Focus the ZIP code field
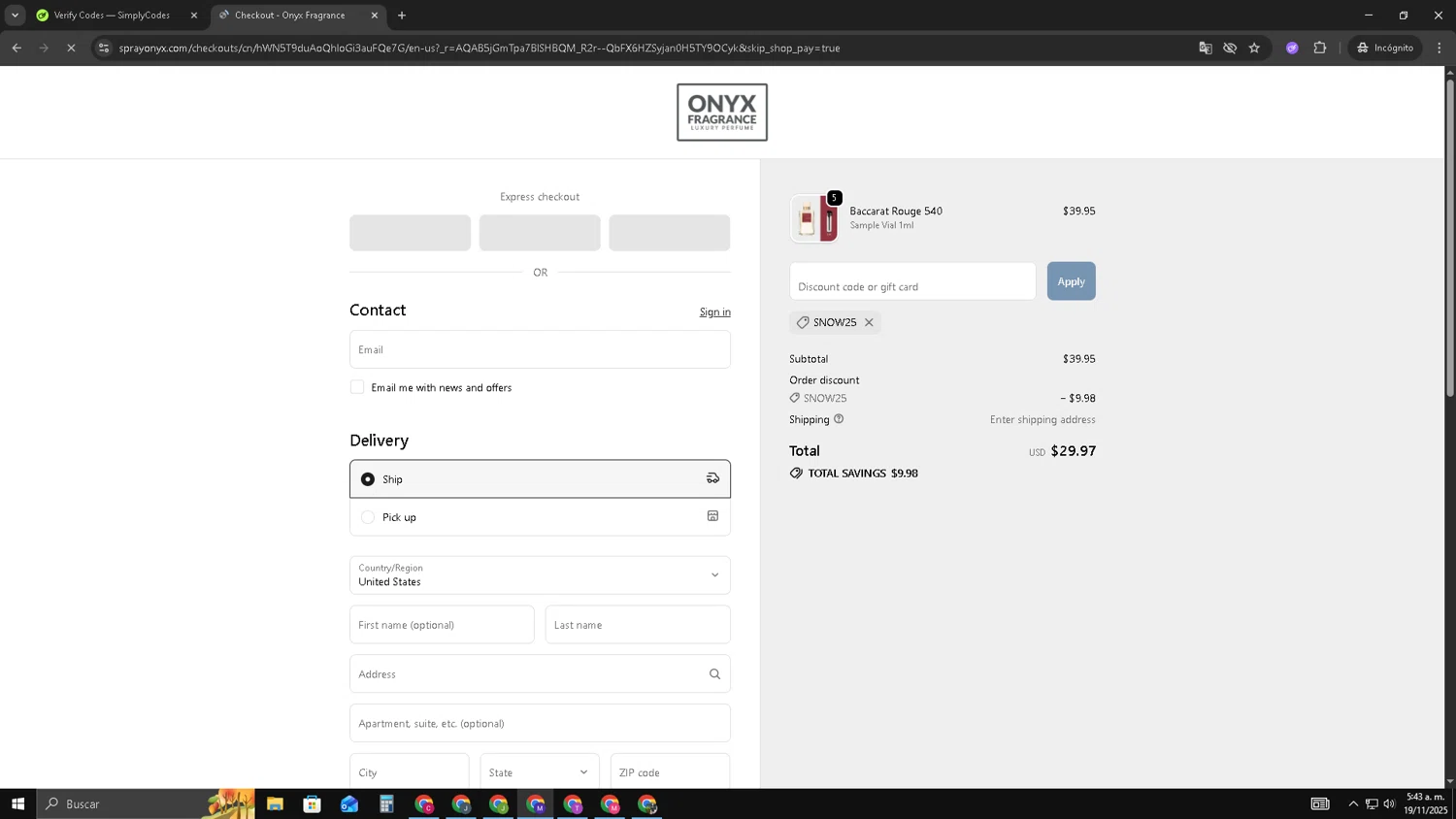Image resolution: width=1456 pixels, height=819 pixels. point(670,772)
